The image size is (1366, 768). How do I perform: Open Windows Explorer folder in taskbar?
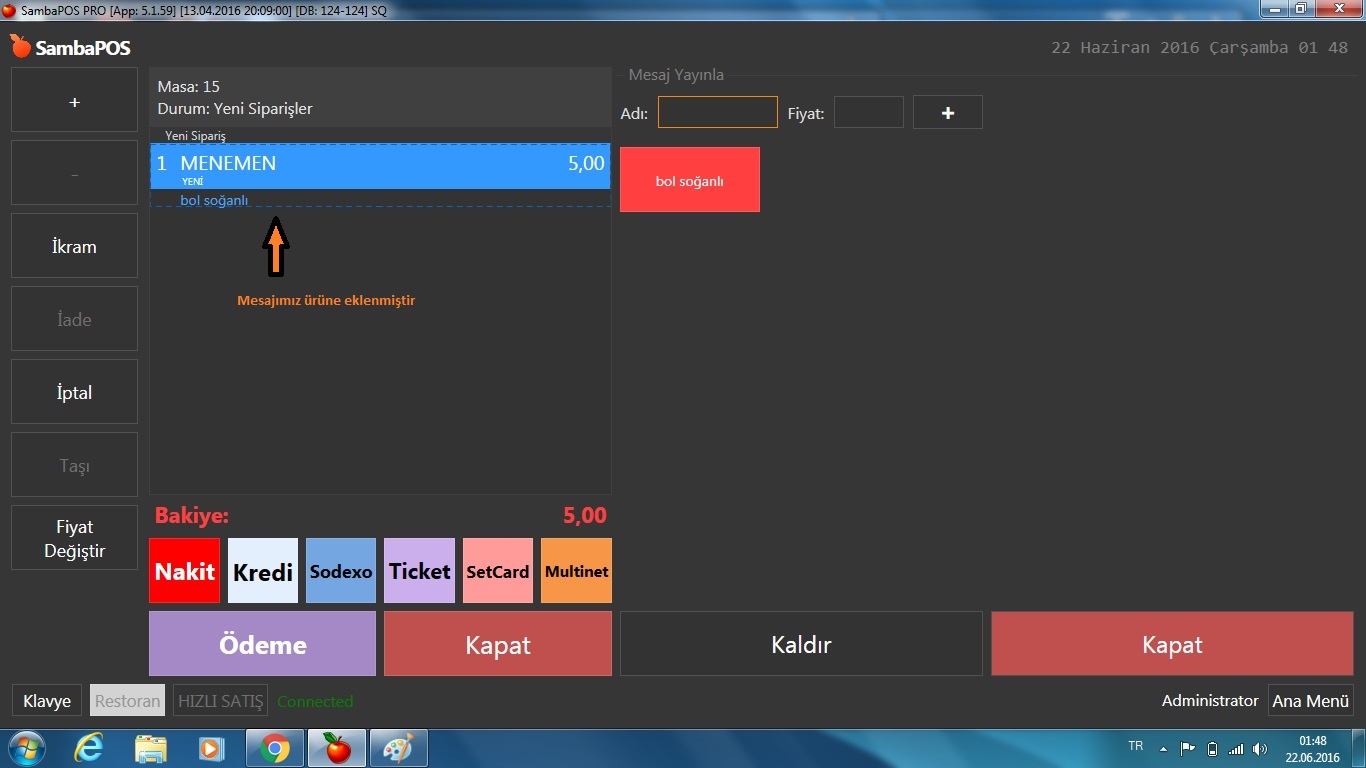coord(151,748)
